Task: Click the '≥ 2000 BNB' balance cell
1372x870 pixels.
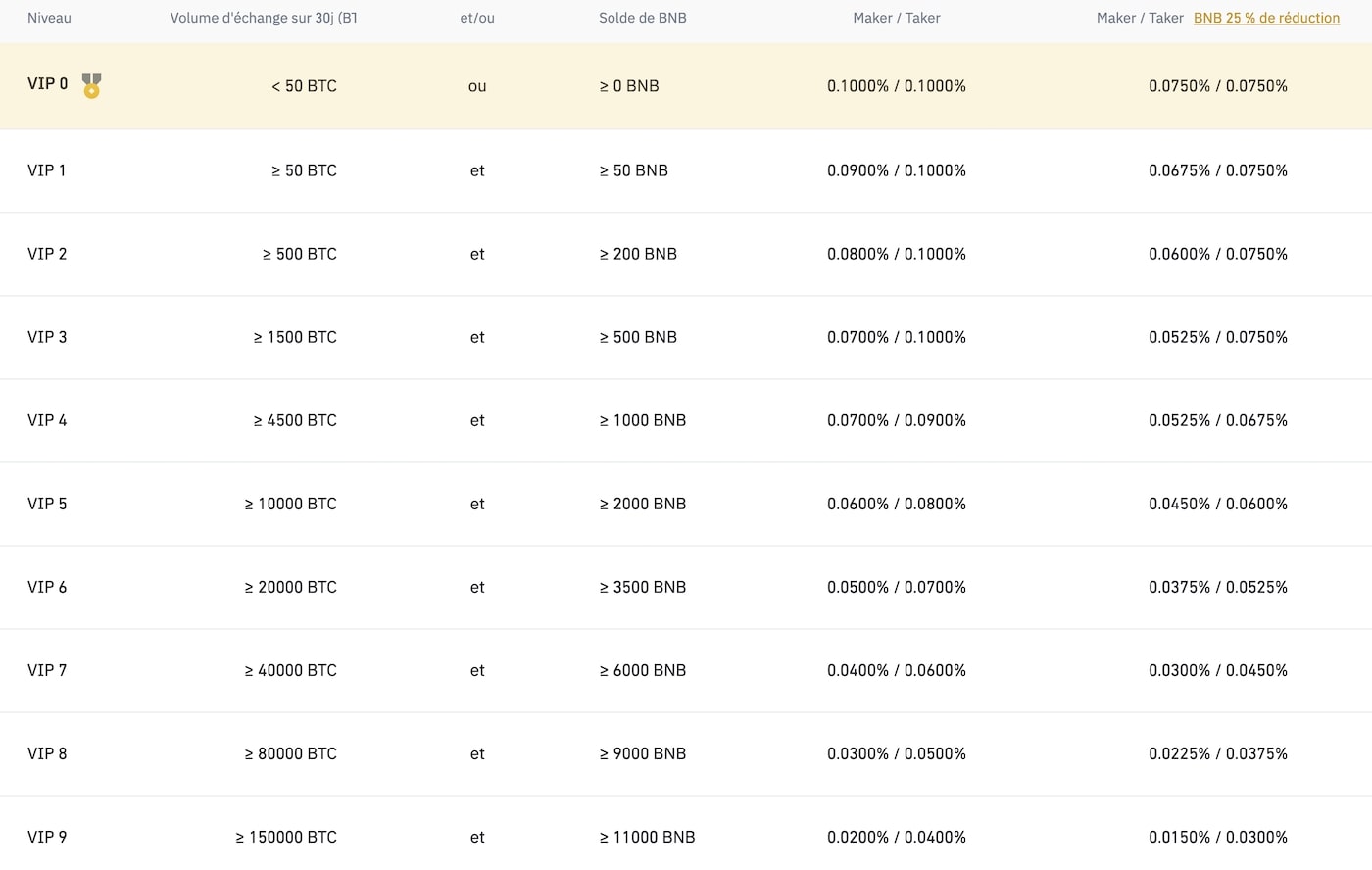Action: [x=643, y=504]
